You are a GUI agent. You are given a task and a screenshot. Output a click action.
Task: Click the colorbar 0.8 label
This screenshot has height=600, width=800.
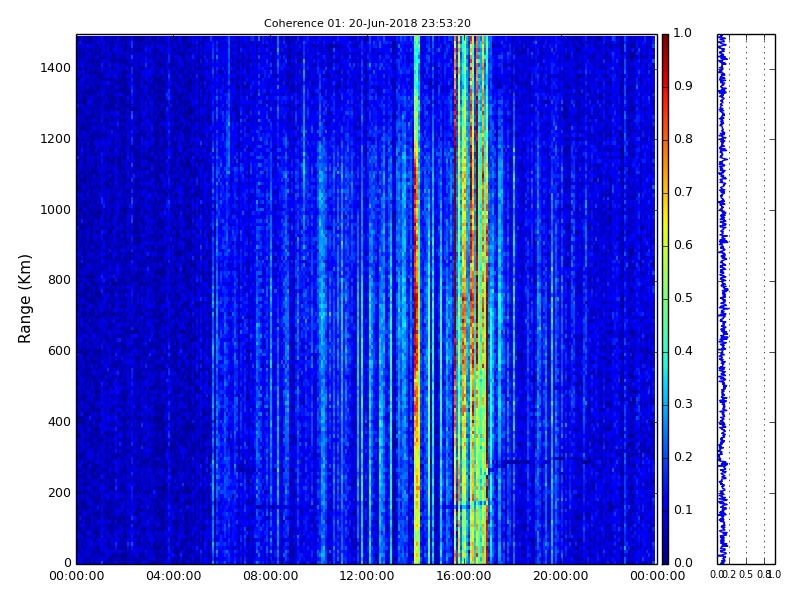click(x=683, y=139)
